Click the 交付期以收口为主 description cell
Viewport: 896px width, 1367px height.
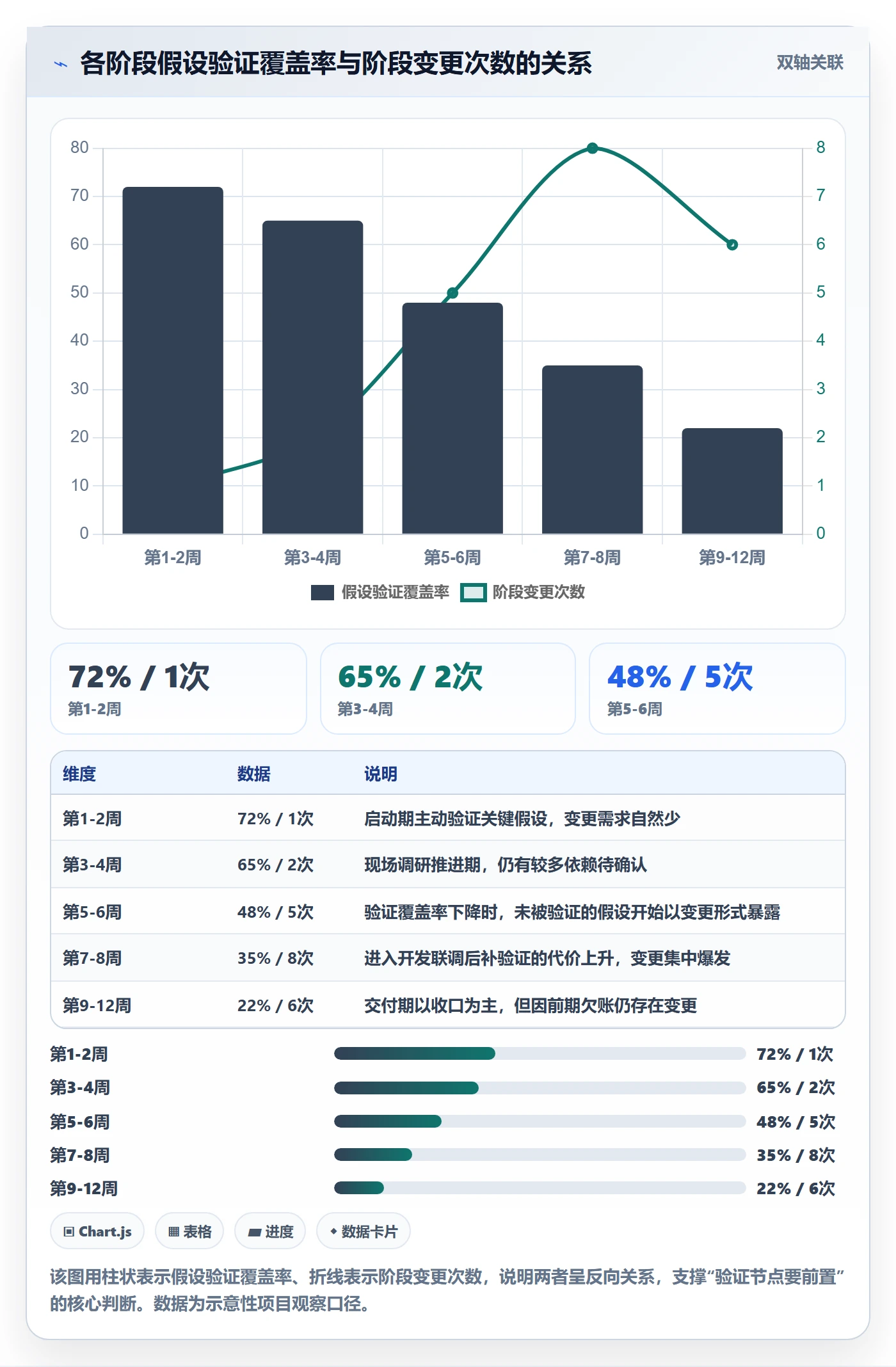tap(531, 1005)
